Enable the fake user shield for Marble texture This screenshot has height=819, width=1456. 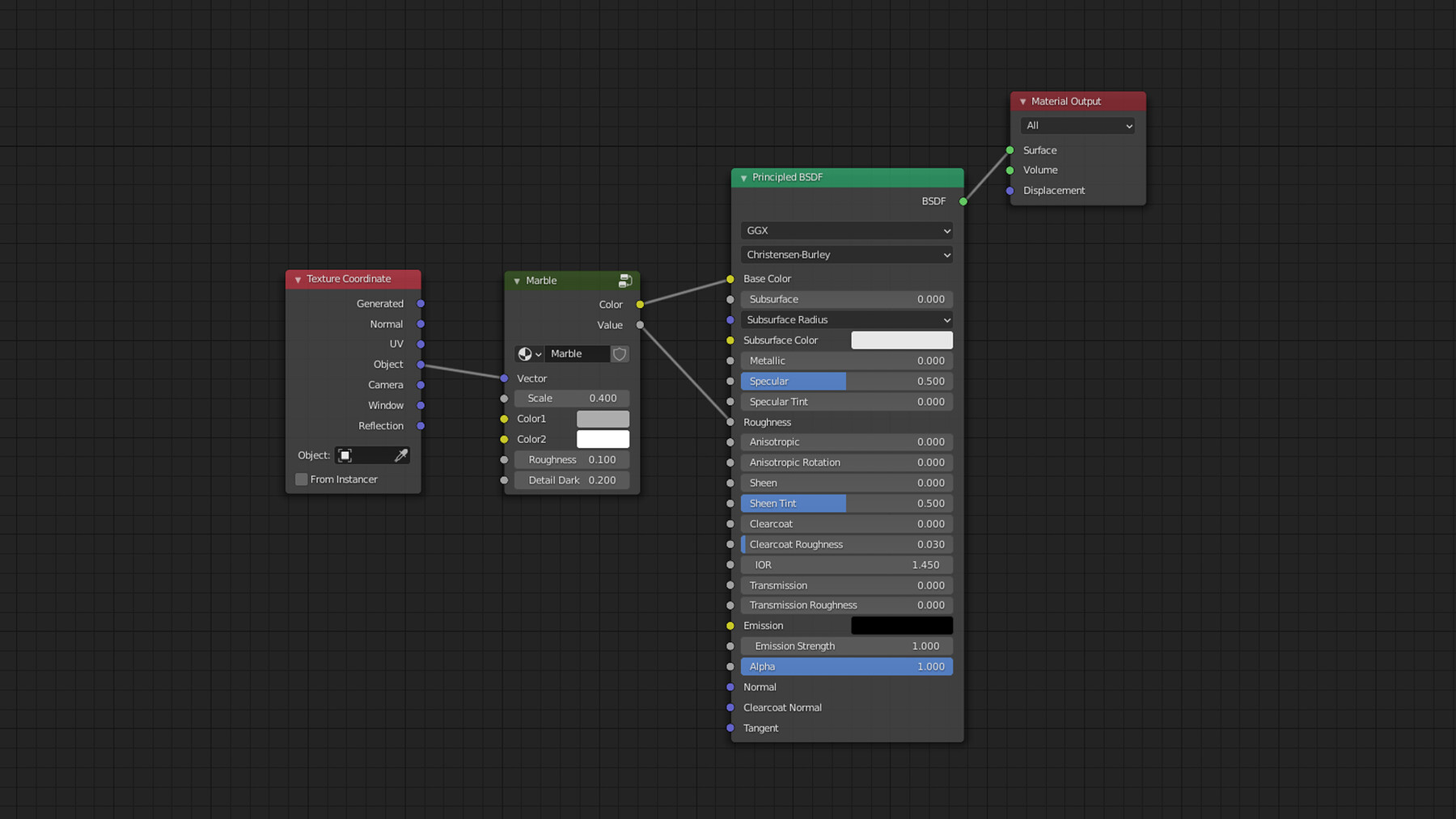619,354
